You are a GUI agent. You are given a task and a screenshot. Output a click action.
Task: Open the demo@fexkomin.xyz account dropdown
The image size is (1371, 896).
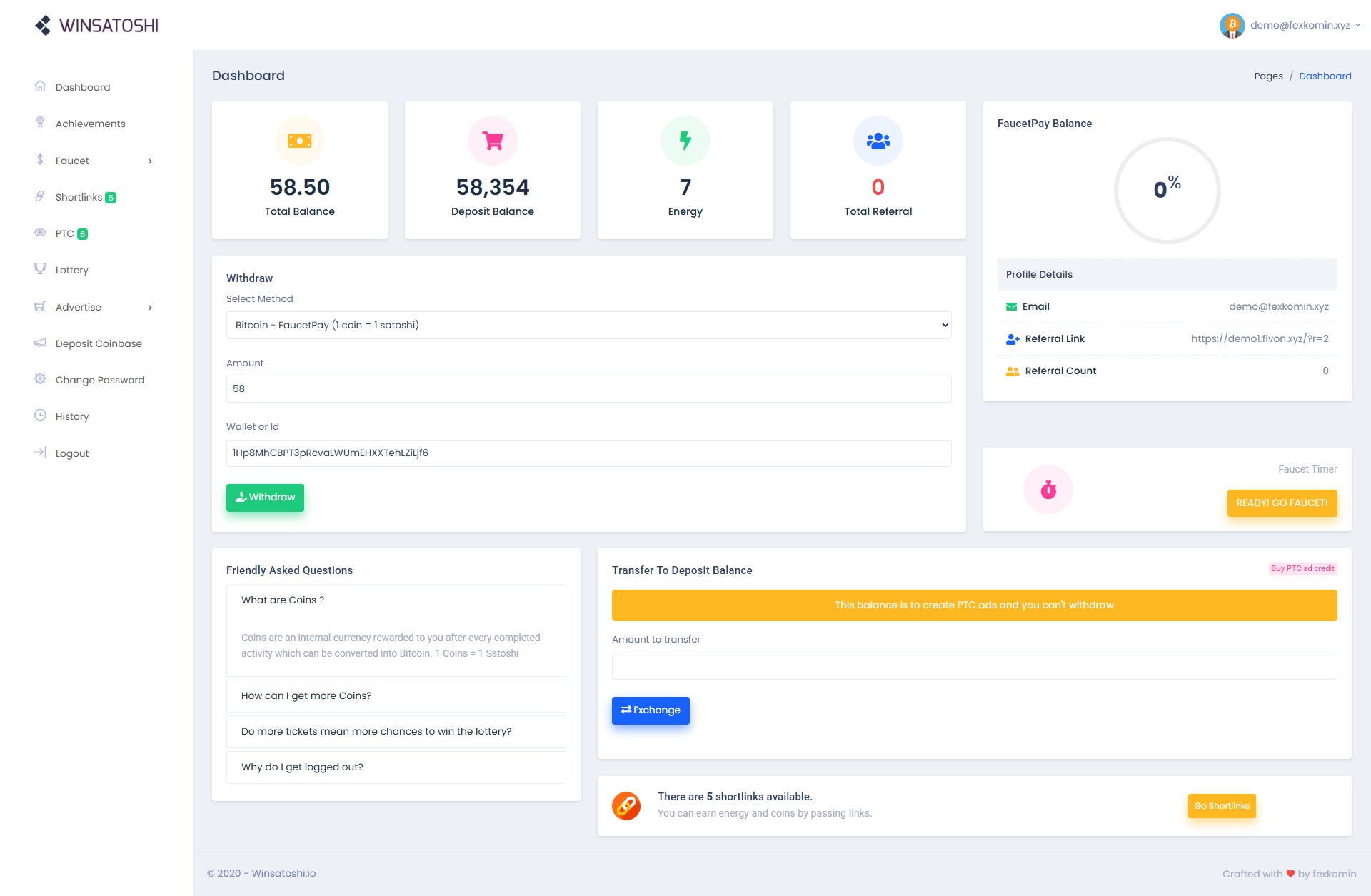click(x=1300, y=25)
